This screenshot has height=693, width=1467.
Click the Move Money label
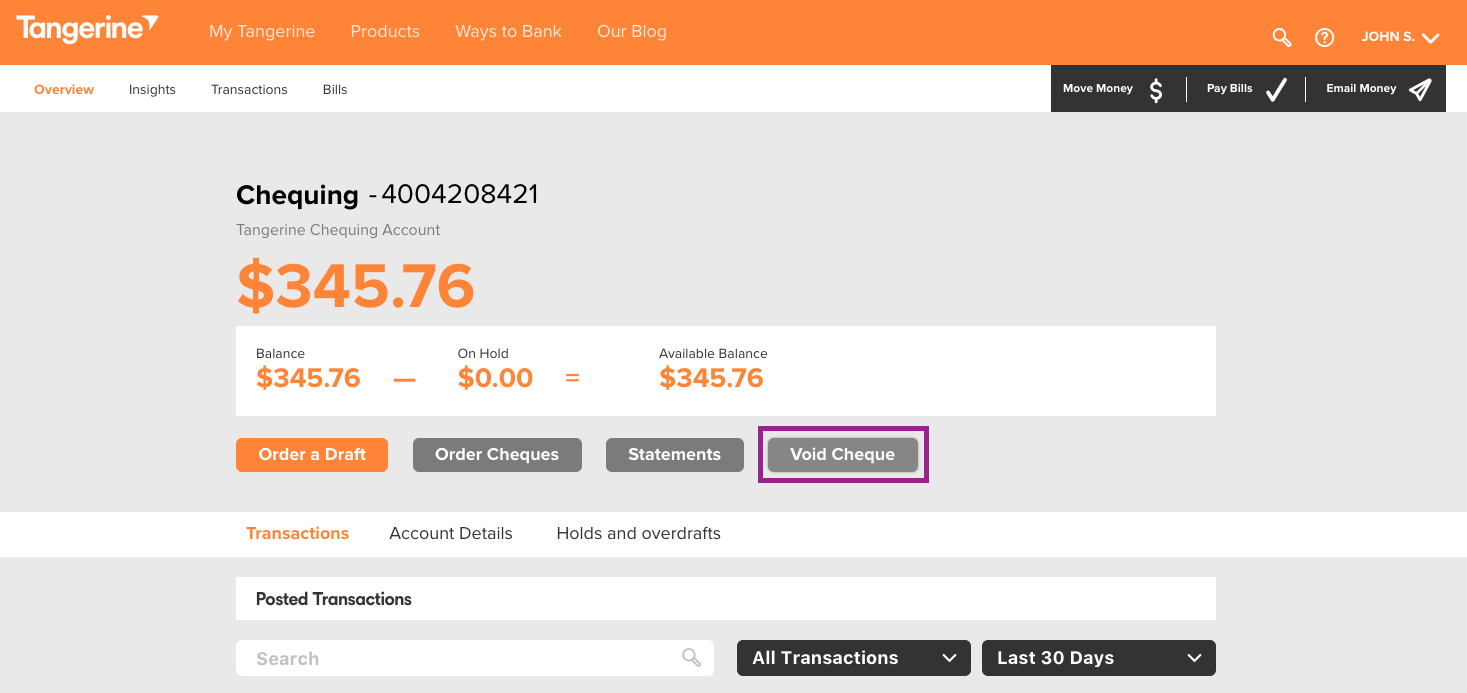[1098, 88]
